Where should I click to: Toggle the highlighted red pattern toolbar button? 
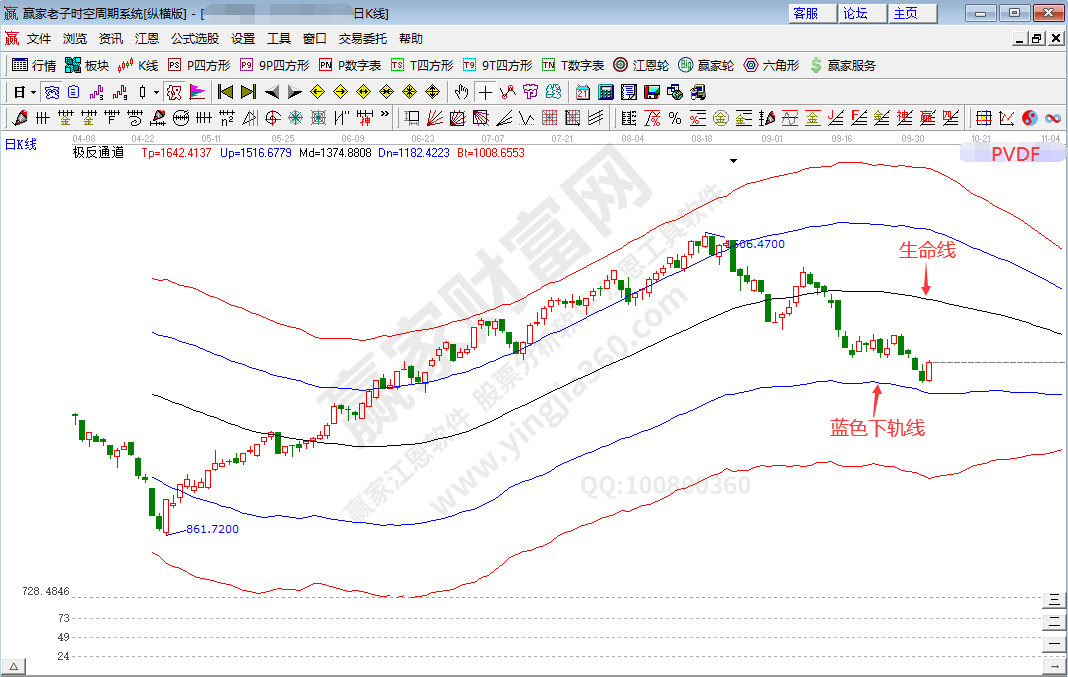(173, 92)
